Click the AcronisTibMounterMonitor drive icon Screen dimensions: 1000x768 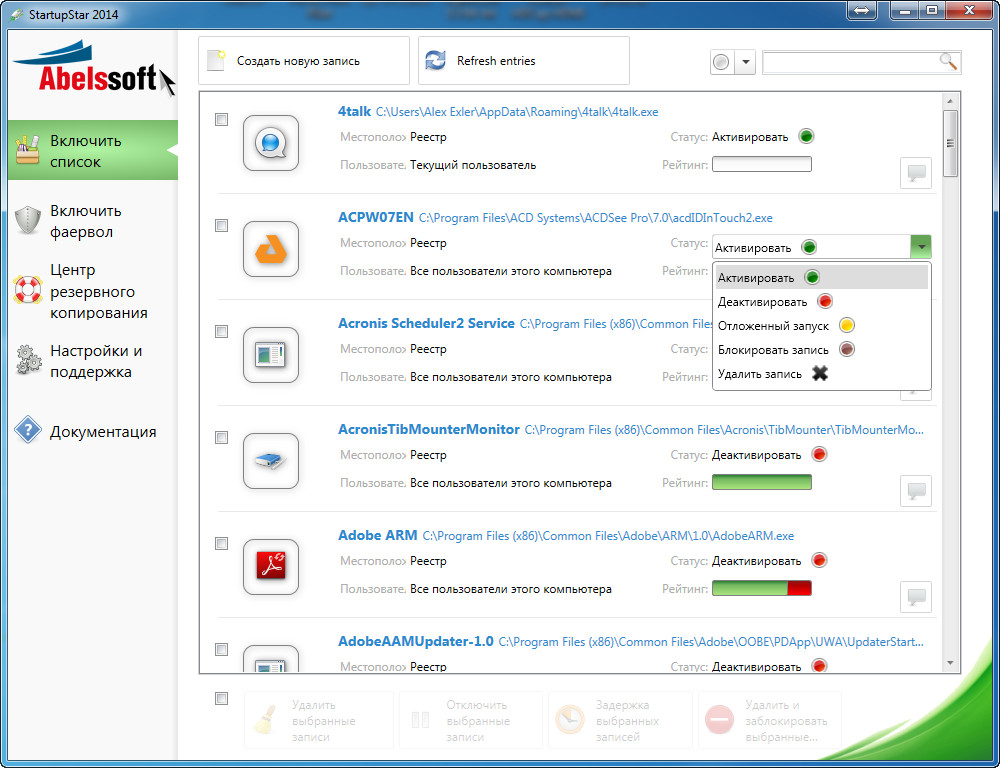[x=271, y=461]
